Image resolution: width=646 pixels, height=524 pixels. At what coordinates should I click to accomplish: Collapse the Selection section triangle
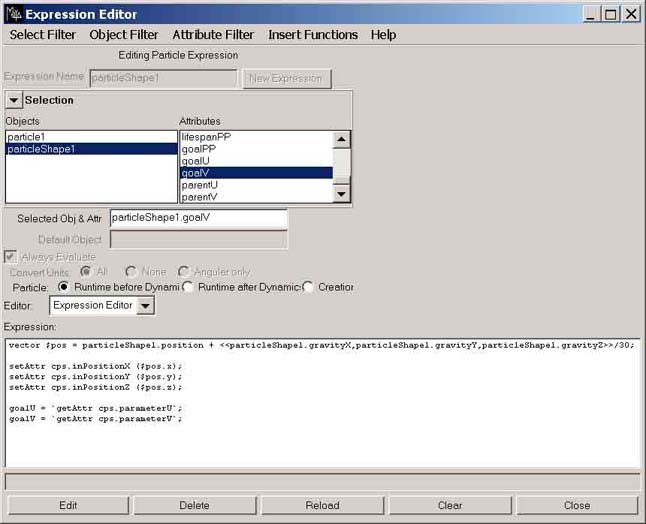point(14,100)
